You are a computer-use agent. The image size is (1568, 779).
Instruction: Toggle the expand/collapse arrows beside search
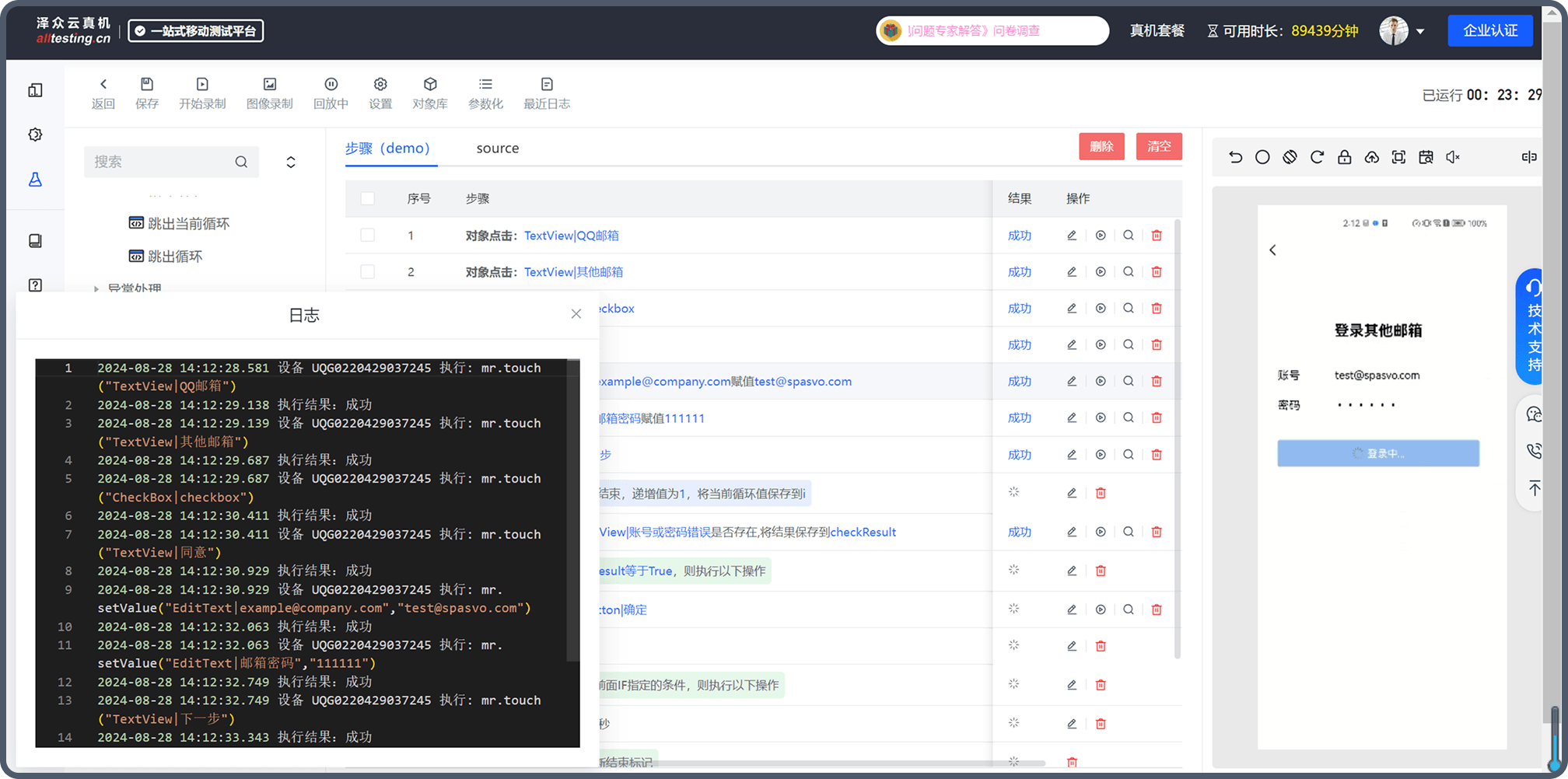pyautogui.click(x=291, y=162)
